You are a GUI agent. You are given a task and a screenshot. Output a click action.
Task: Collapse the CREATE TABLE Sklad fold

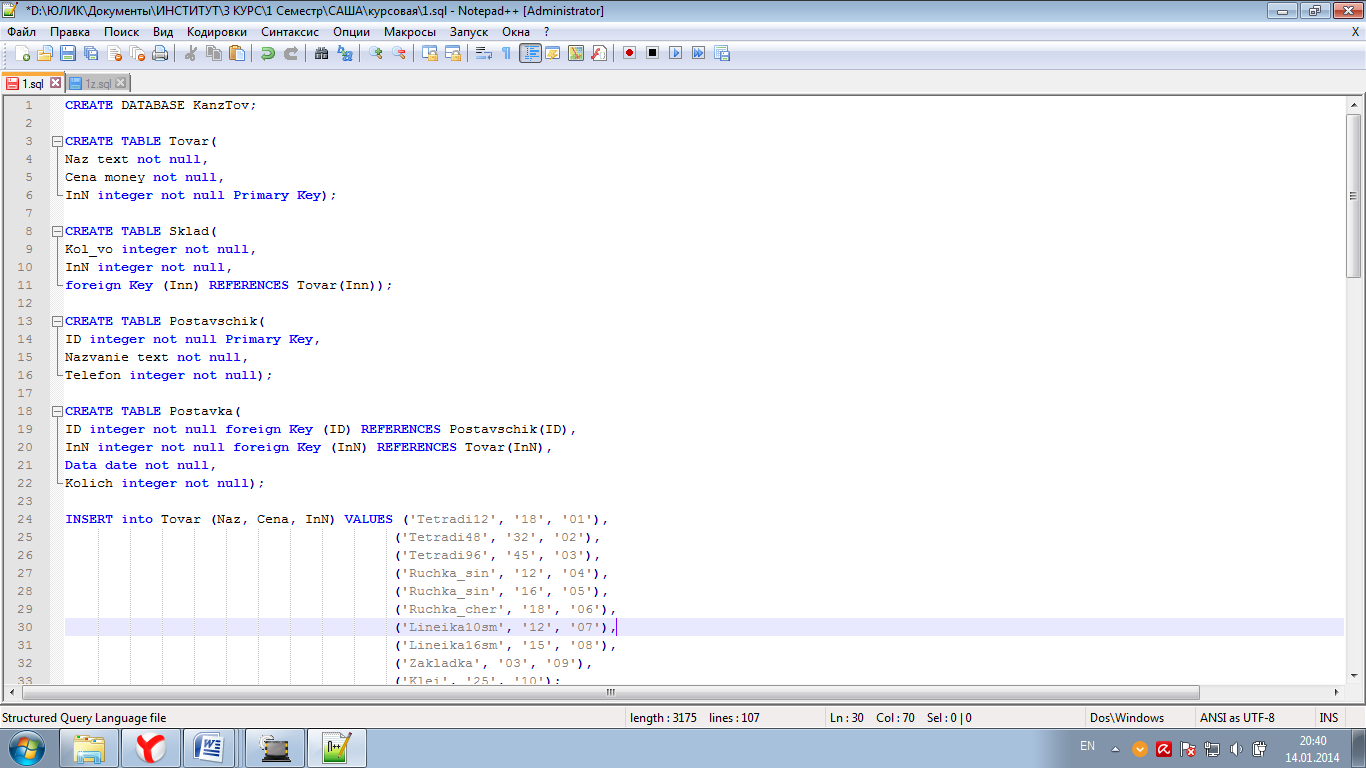click(57, 231)
